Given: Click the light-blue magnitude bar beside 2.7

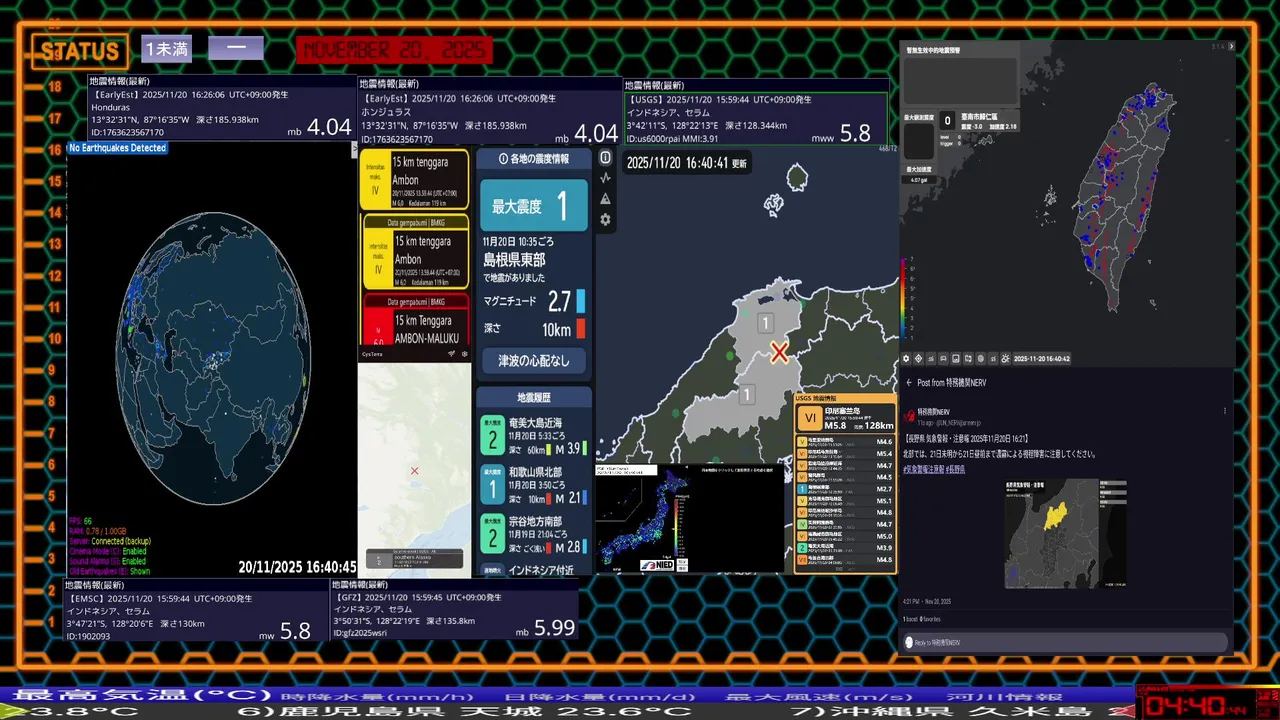Looking at the screenshot, I should (580, 301).
